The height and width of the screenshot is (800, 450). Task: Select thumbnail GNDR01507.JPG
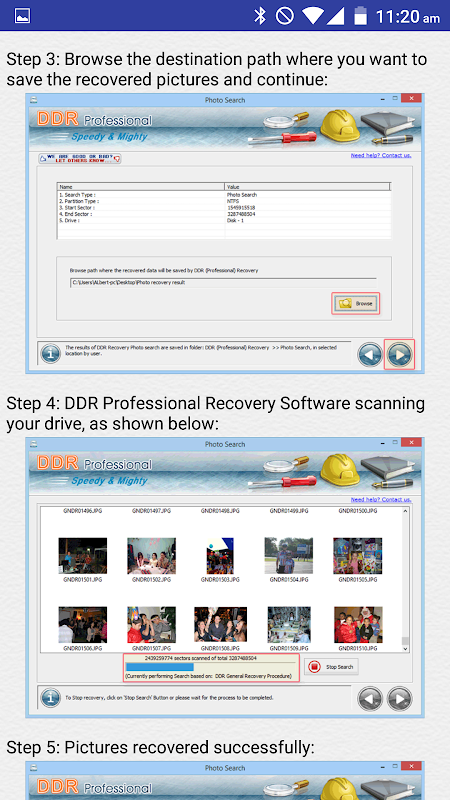(152, 624)
